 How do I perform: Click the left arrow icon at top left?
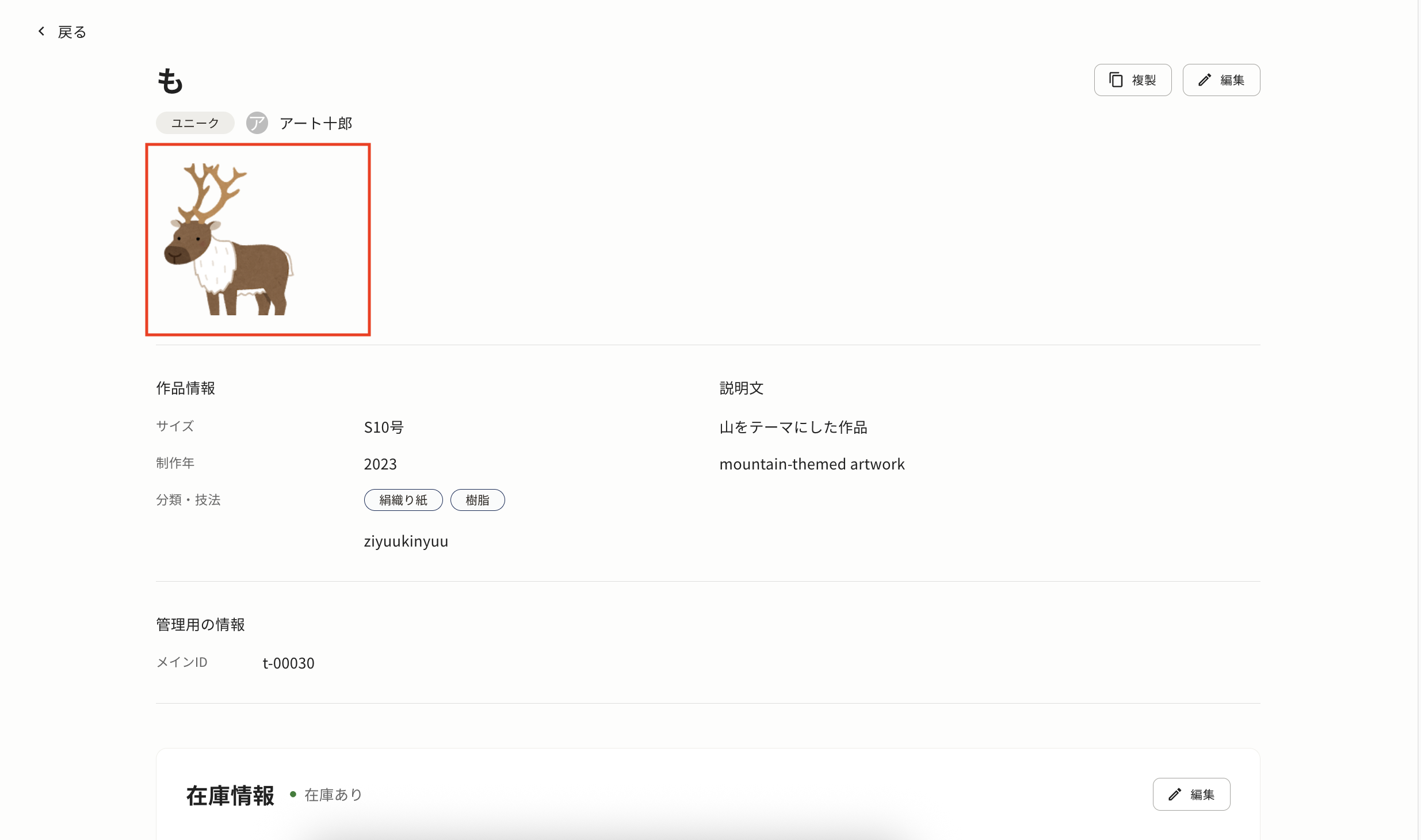40,31
